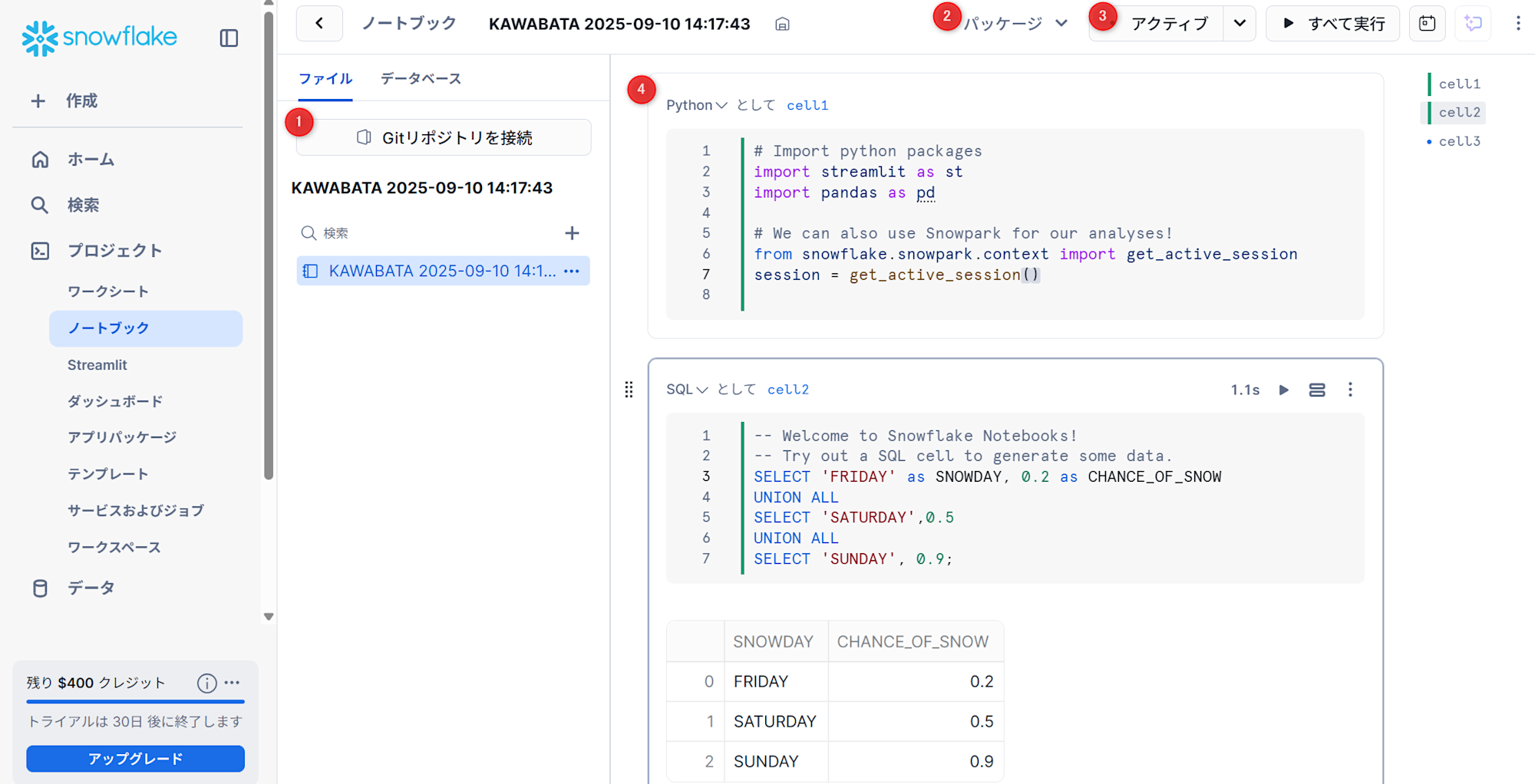Open cell2 more-options menu
Screen dimensions: 1535x784
tap(1351, 390)
